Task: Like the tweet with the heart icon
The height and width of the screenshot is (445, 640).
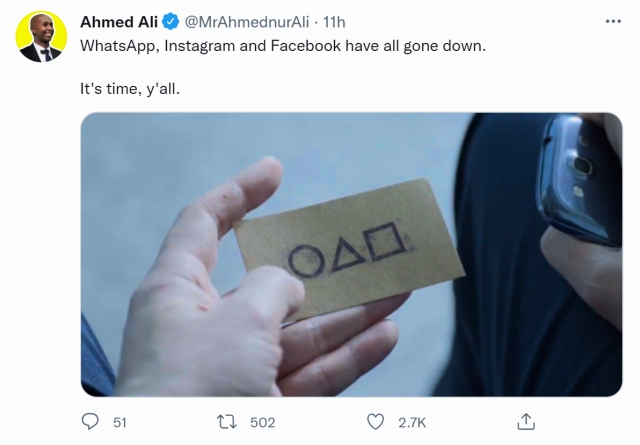Action: (x=376, y=422)
